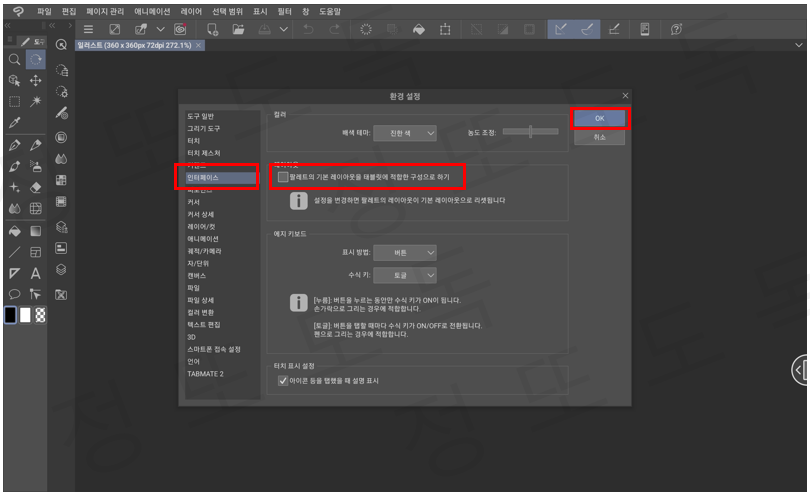Enable tablet-friendly palette layout checkbox
The height and width of the screenshot is (495, 810).
tap(283, 177)
